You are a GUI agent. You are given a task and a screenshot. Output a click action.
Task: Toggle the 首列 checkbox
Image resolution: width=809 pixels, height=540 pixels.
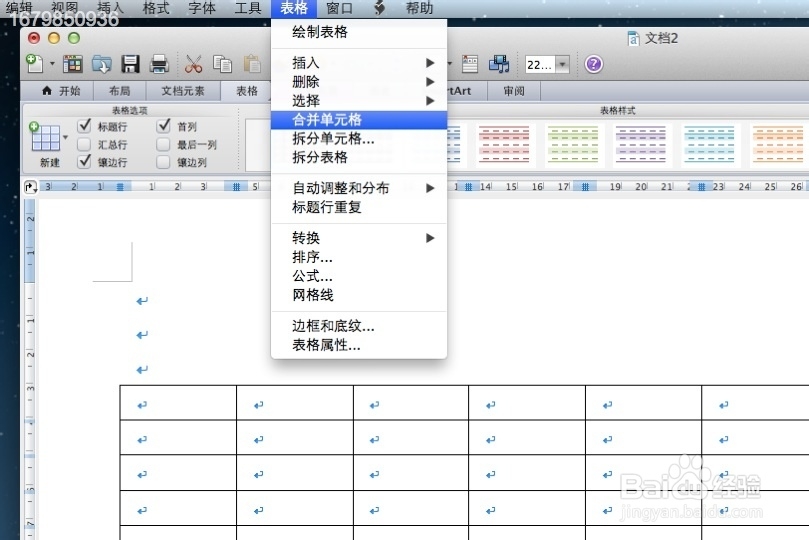164,126
